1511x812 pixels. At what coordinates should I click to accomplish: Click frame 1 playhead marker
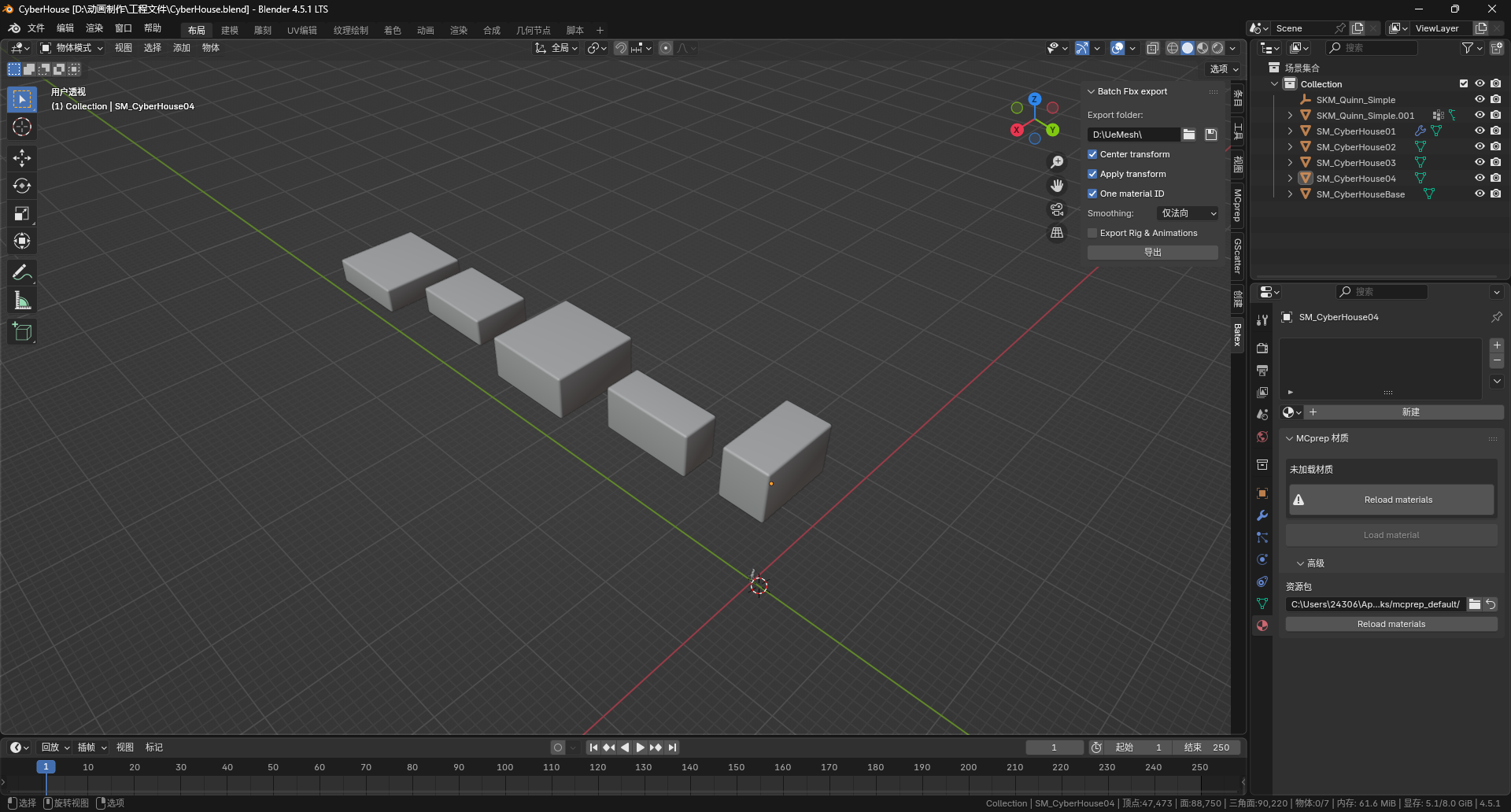click(46, 766)
